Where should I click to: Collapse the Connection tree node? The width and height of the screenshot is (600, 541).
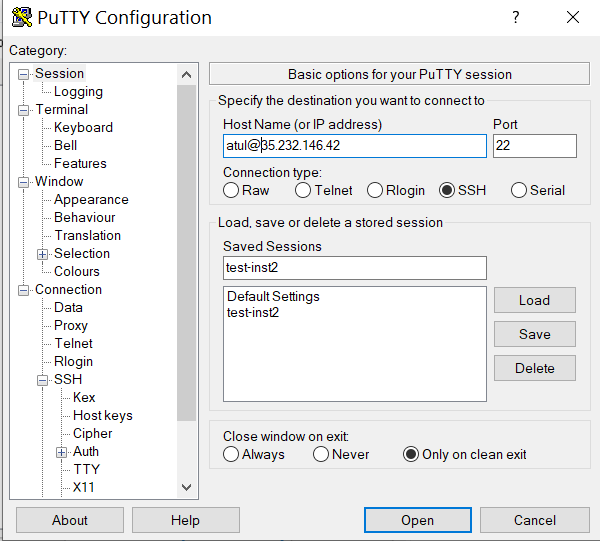23,290
